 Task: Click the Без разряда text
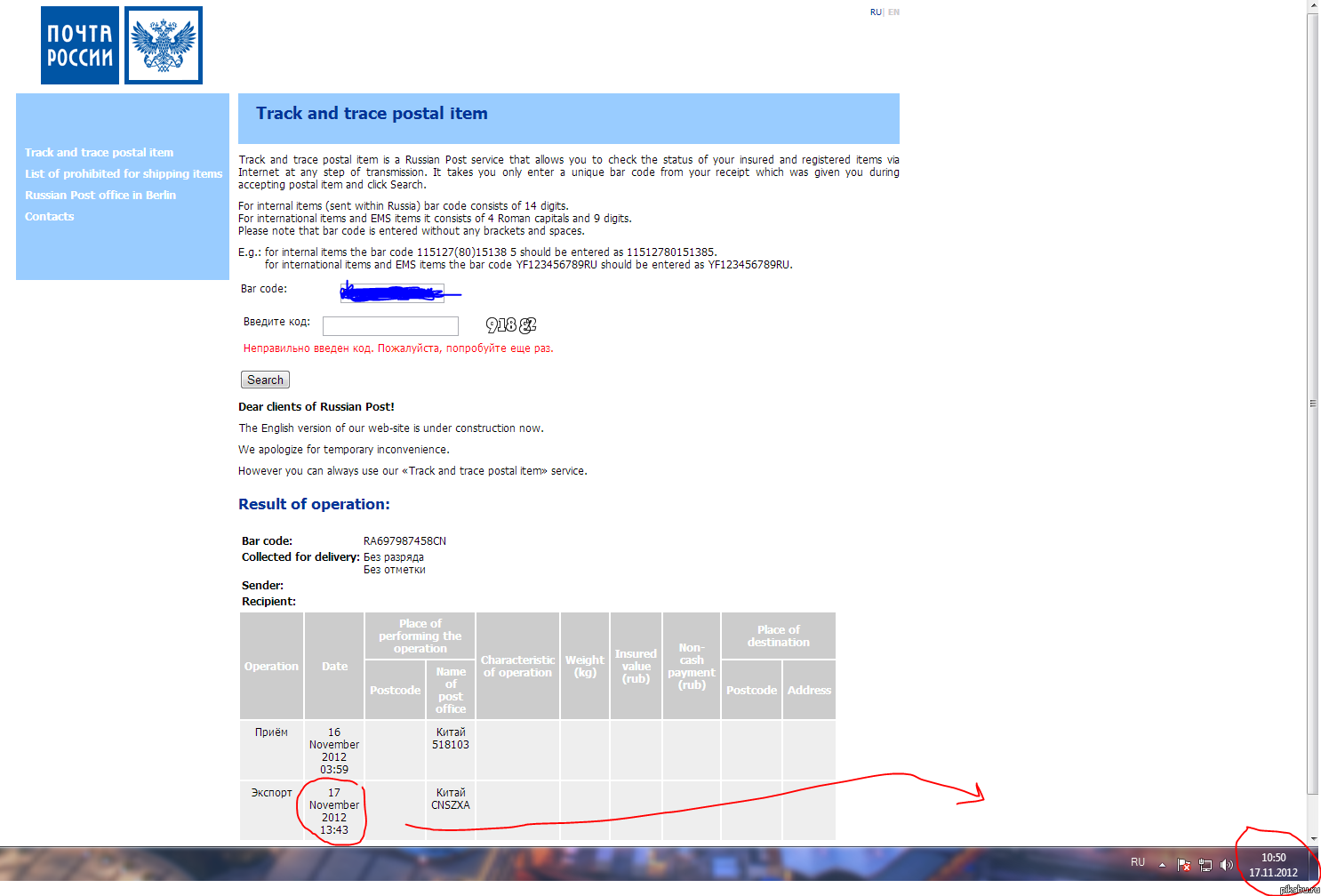pos(394,557)
